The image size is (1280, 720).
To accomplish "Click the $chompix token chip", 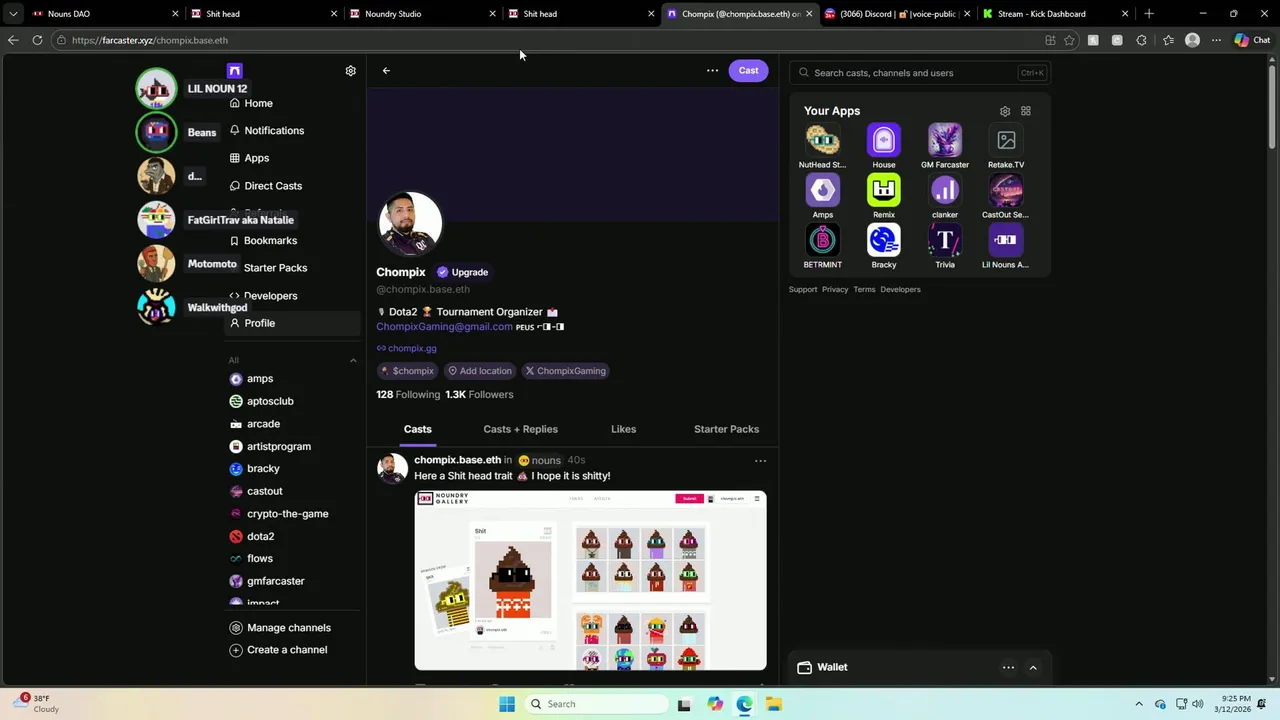I will click(408, 371).
